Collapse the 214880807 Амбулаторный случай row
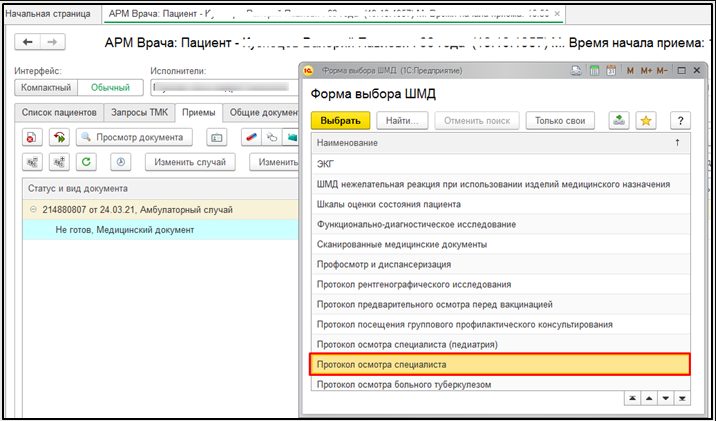This screenshot has height=421, width=716. click(33, 210)
